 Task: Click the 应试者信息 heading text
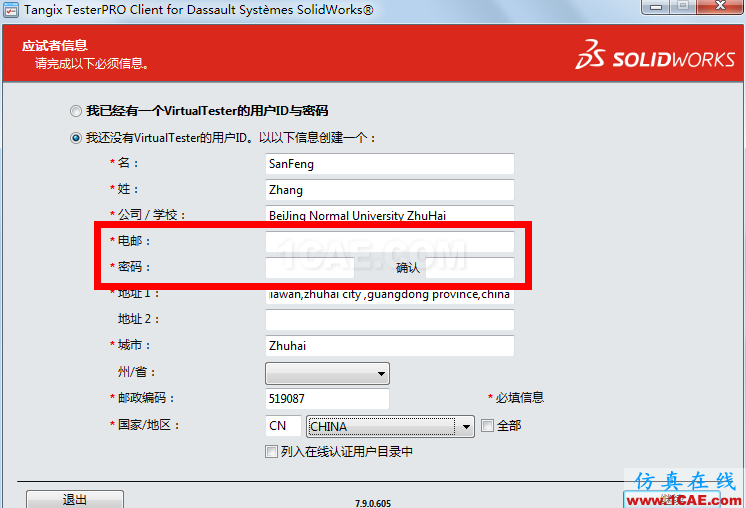click(x=55, y=46)
